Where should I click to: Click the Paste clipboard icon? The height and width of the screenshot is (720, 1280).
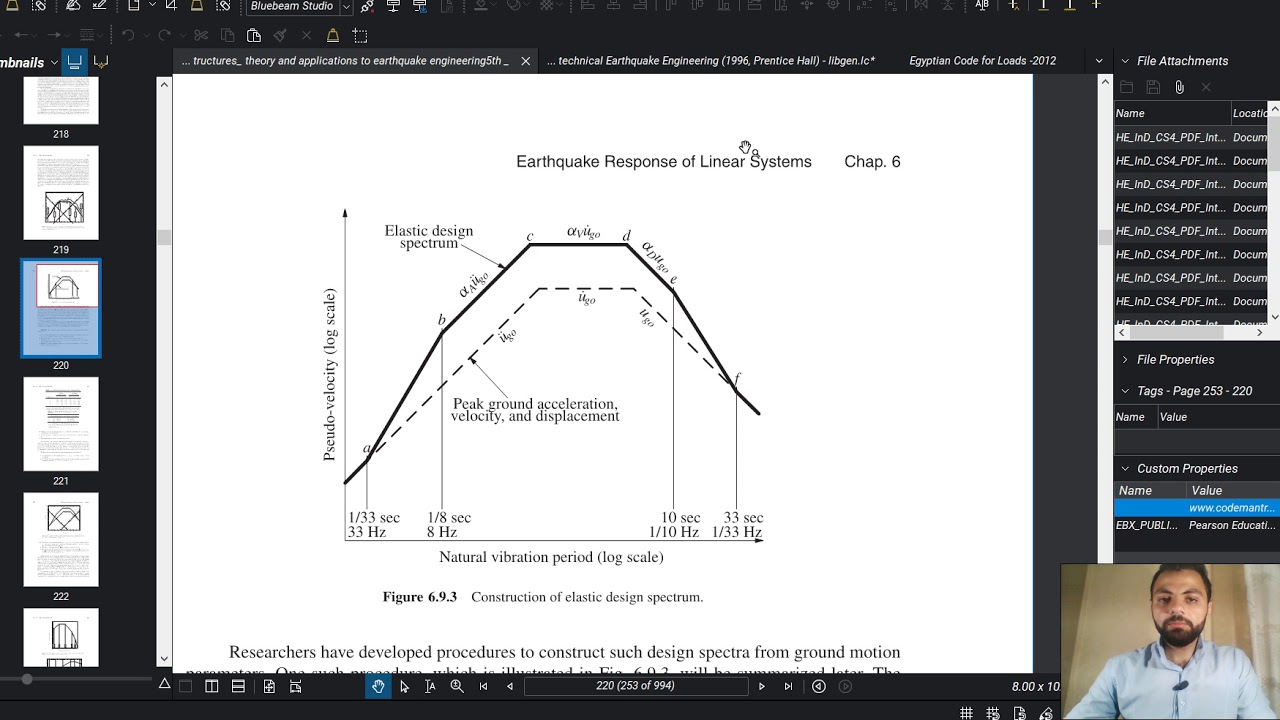point(254,36)
